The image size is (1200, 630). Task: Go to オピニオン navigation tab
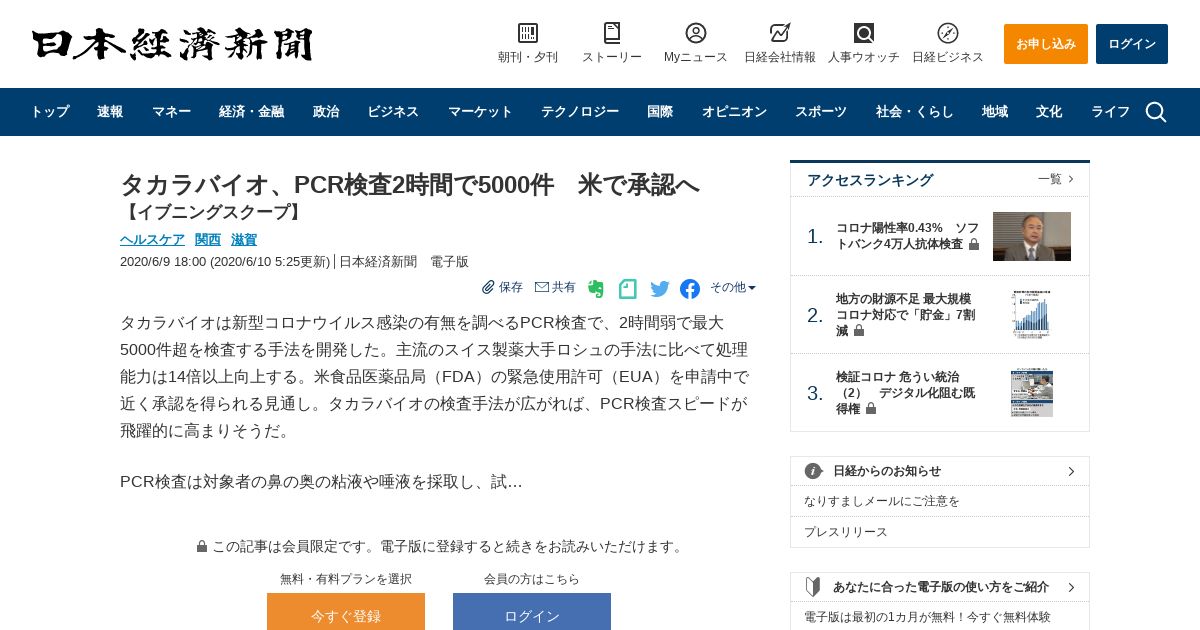pyautogui.click(x=734, y=112)
